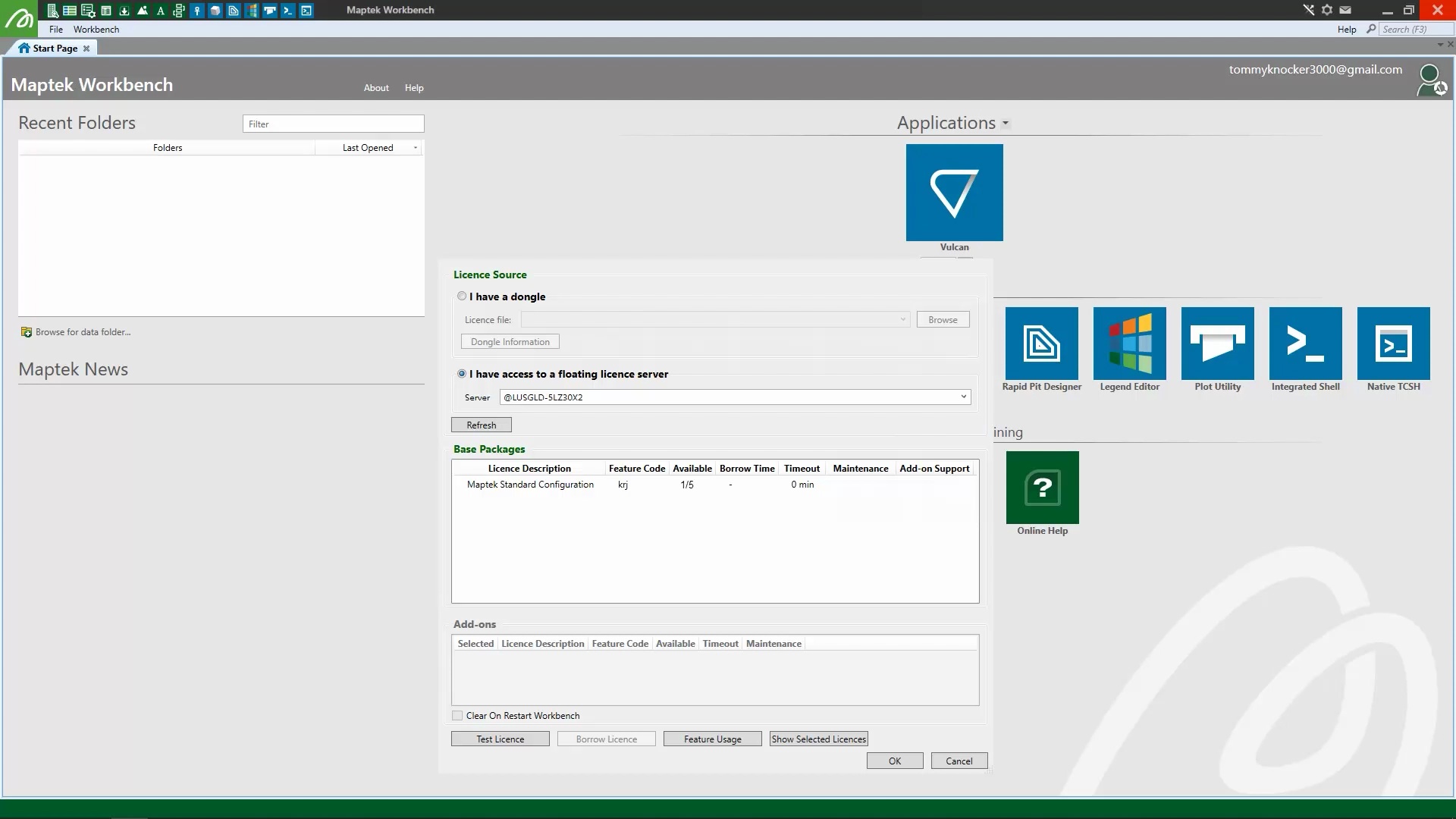Viewport: 1456px width, 819px height.
Task: Expand the Licence file dropdown
Action: 902,320
